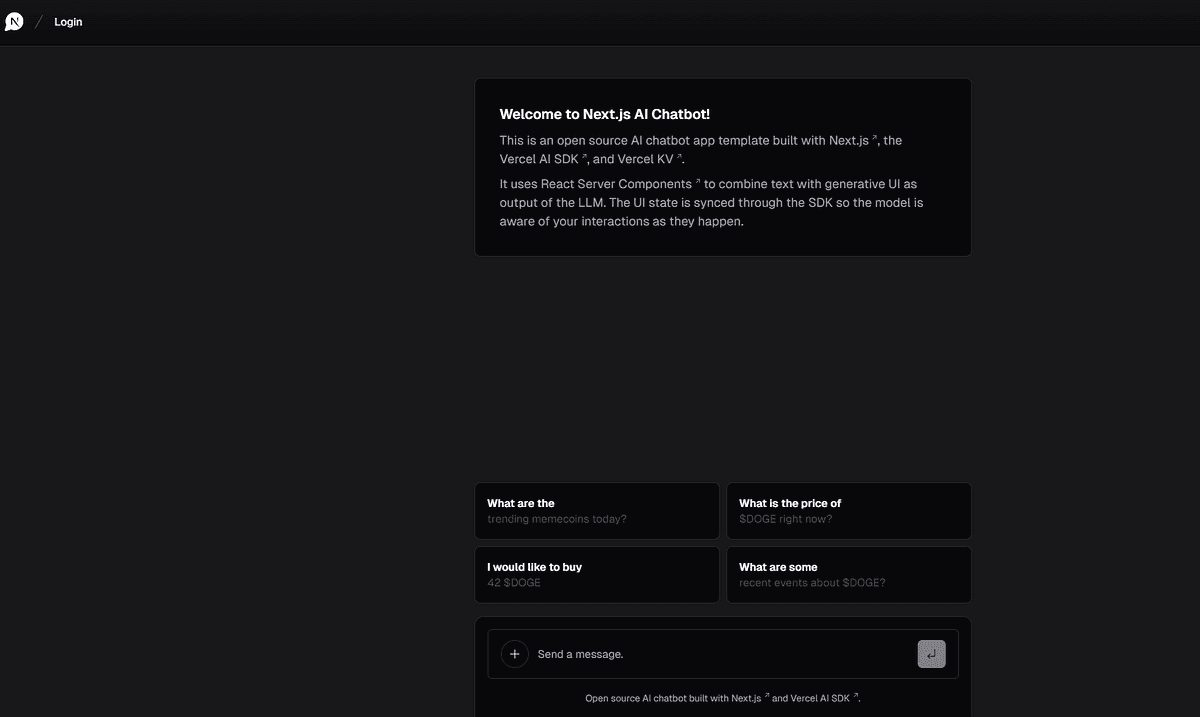The width and height of the screenshot is (1200, 717).
Task: Click external arrow after footer Vercel AI SDK
Action: click(x=855, y=696)
